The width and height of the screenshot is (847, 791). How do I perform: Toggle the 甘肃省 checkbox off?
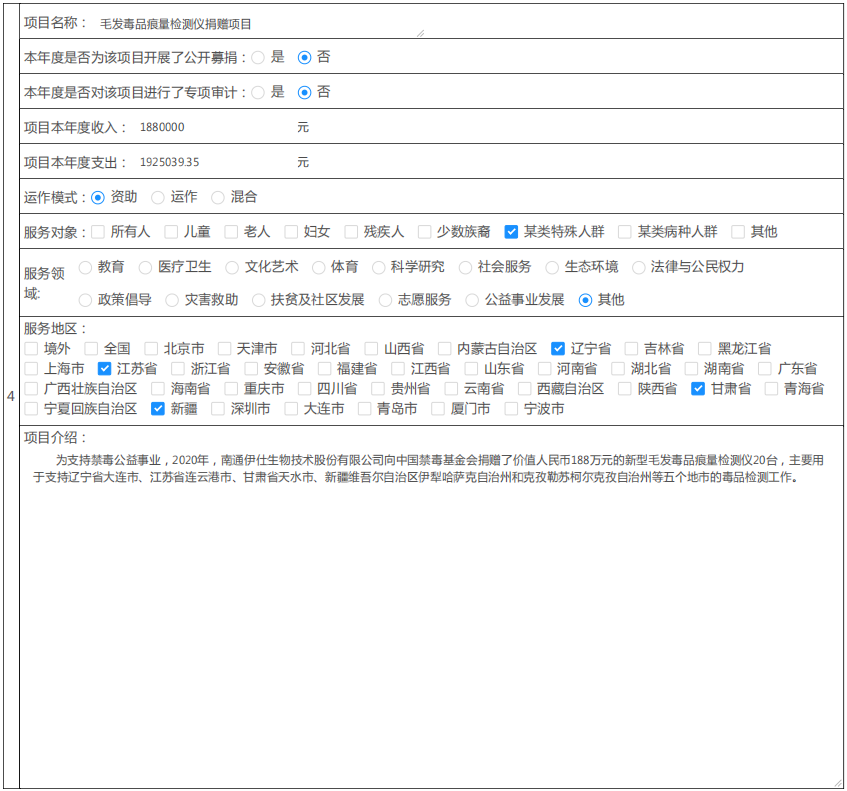[x=698, y=389]
